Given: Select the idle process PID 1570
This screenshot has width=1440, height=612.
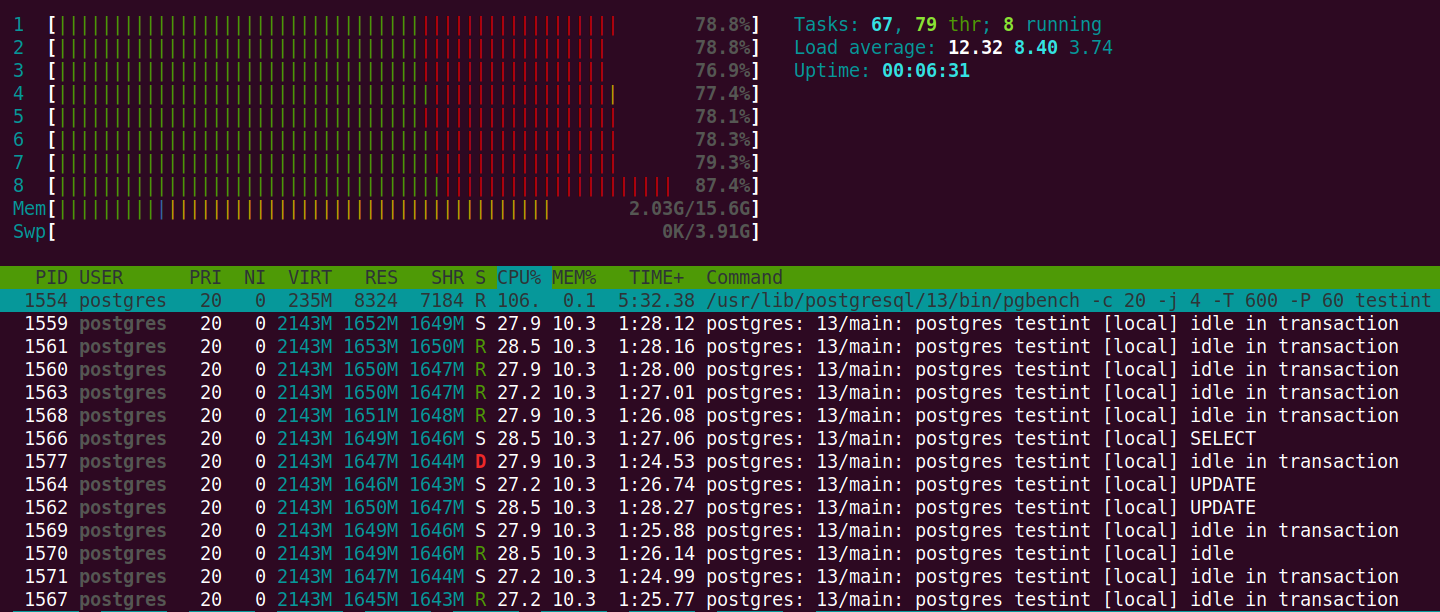Looking at the screenshot, I should tap(720, 553).
